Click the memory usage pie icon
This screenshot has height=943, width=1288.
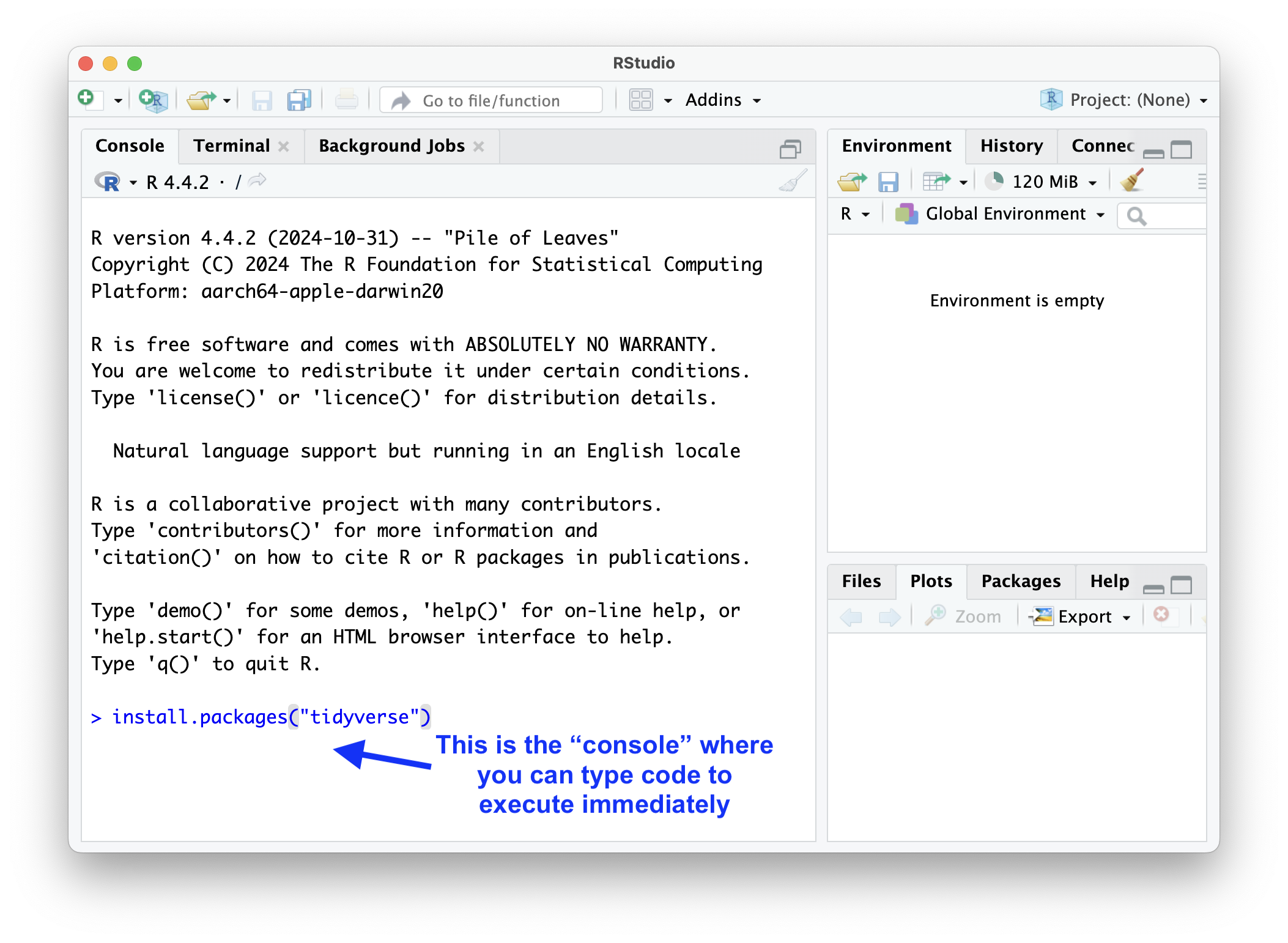pos(994,181)
